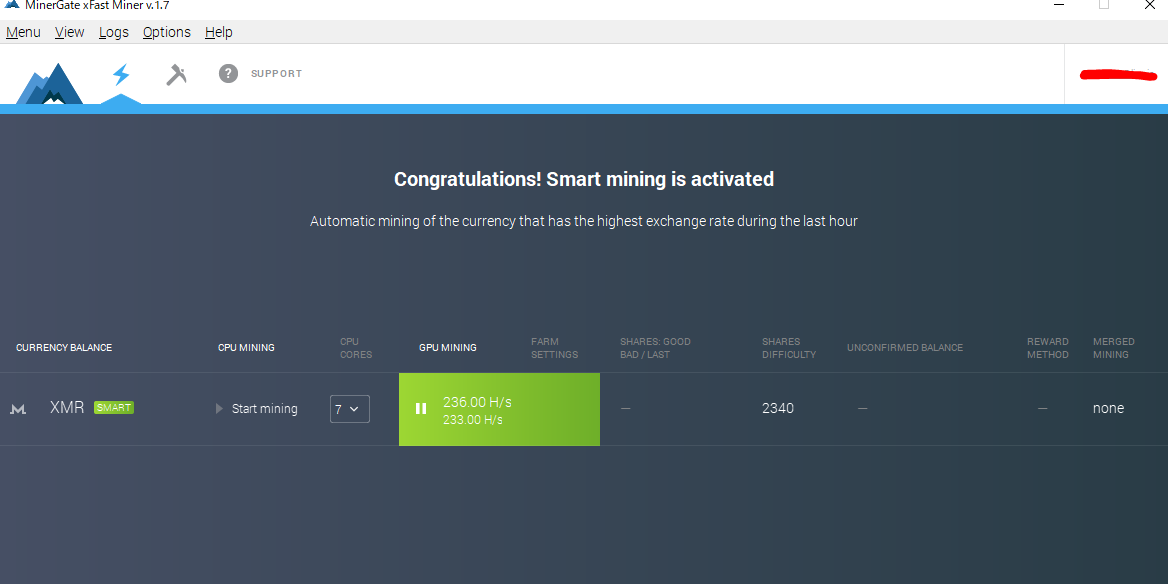Pause GPU mining with the pause icon
Image resolution: width=1168 pixels, height=584 pixels.
pyautogui.click(x=421, y=408)
